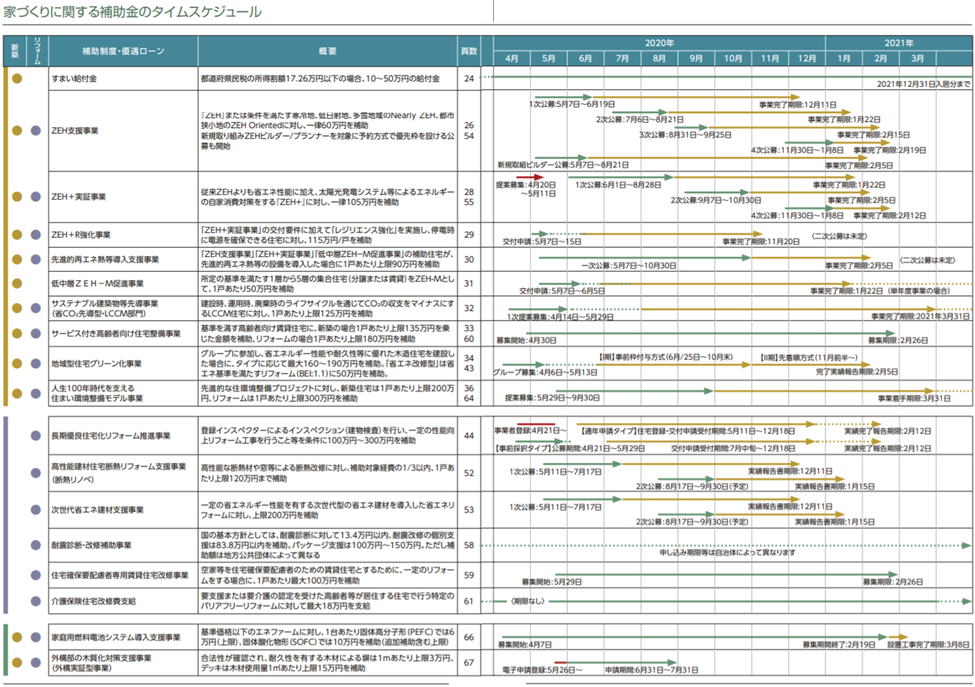This screenshot has width=975, height=687.
Task: Select the 7月 month column header
Action: pos(622,58)
